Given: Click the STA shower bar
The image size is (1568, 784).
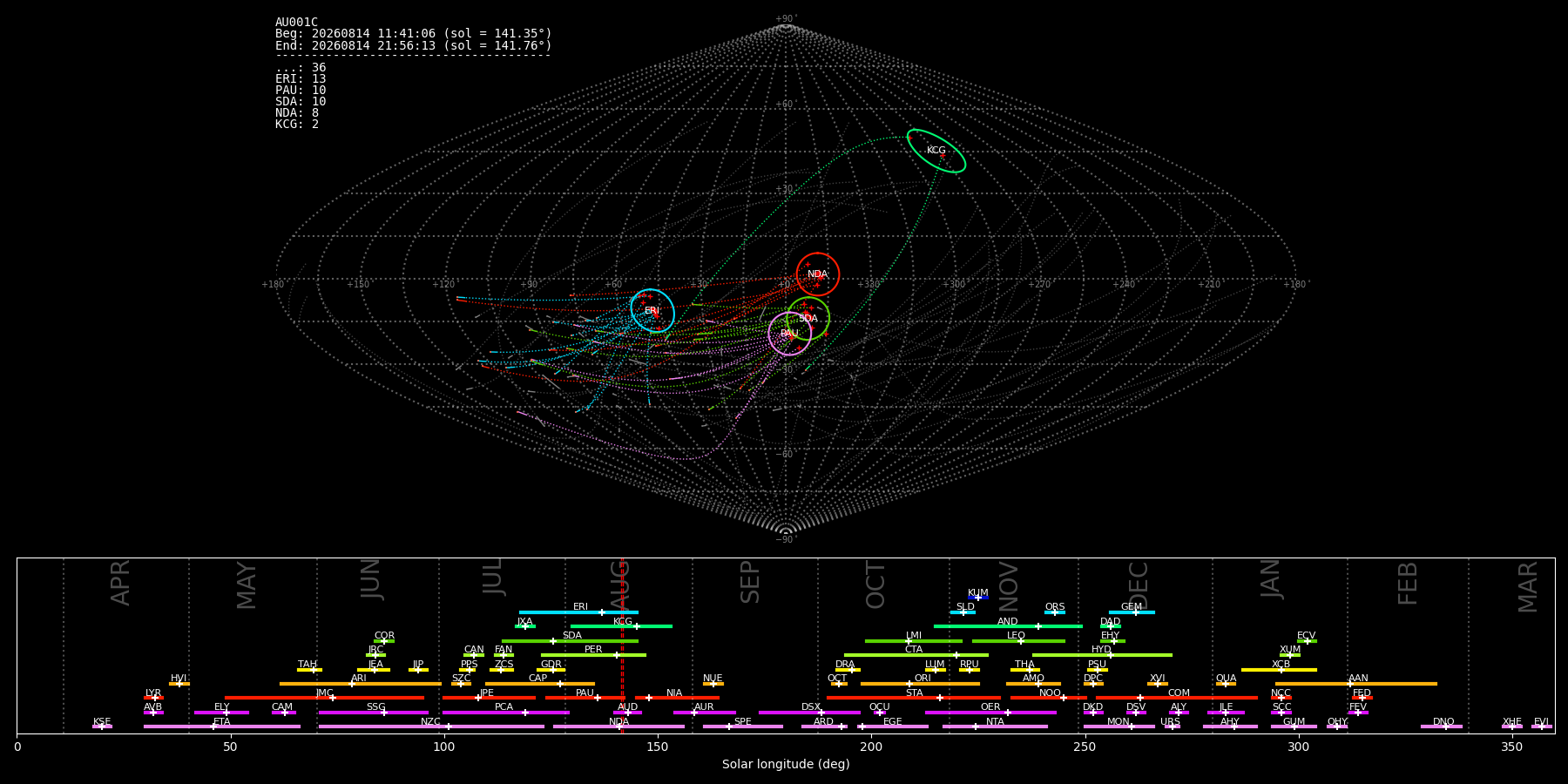Looking at the screenshot, I should [x=914, y=698].
